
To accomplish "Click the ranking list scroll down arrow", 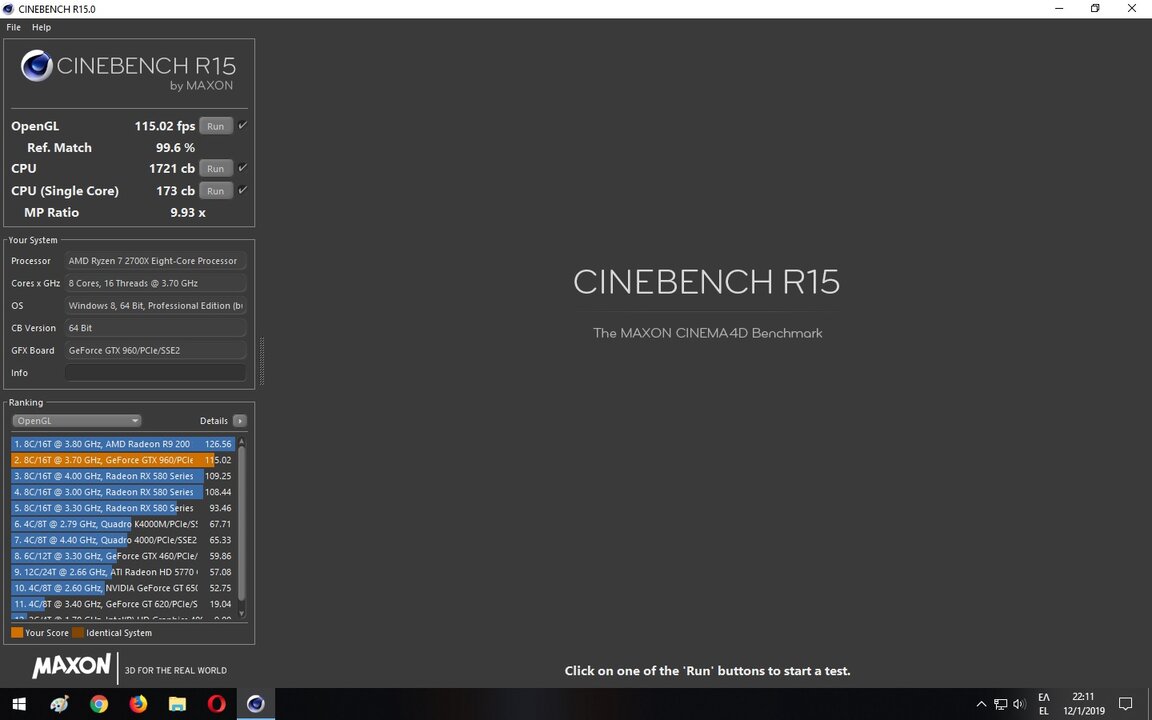I will [242, 613].
